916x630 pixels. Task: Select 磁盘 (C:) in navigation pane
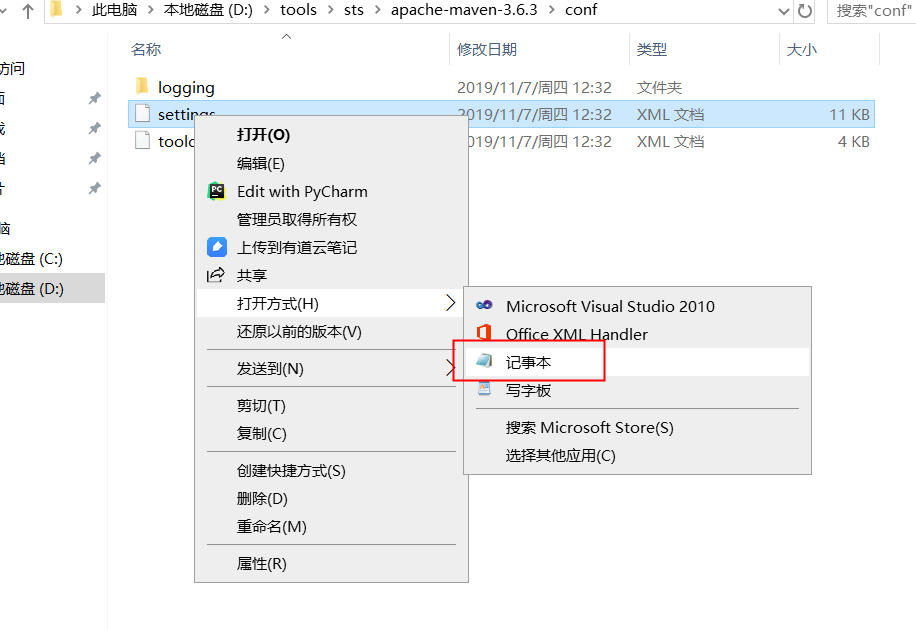[31, 258]
